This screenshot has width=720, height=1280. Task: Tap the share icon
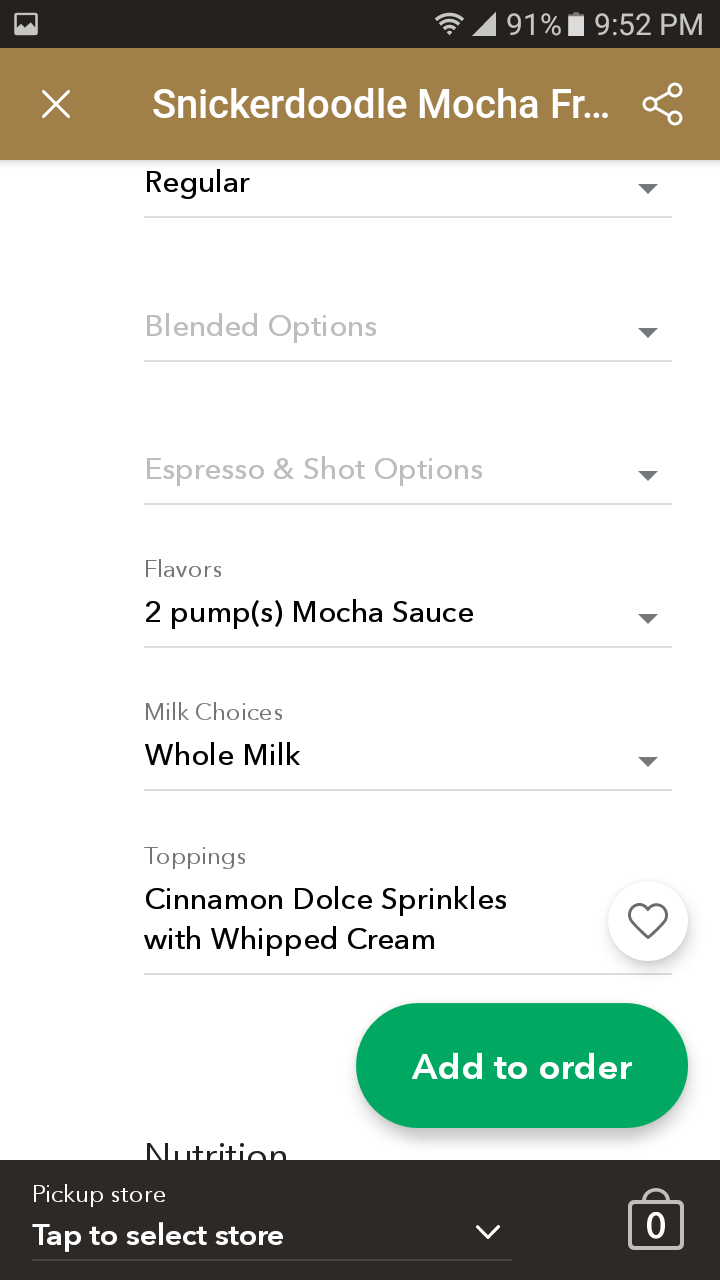click(x=662, y=104)
